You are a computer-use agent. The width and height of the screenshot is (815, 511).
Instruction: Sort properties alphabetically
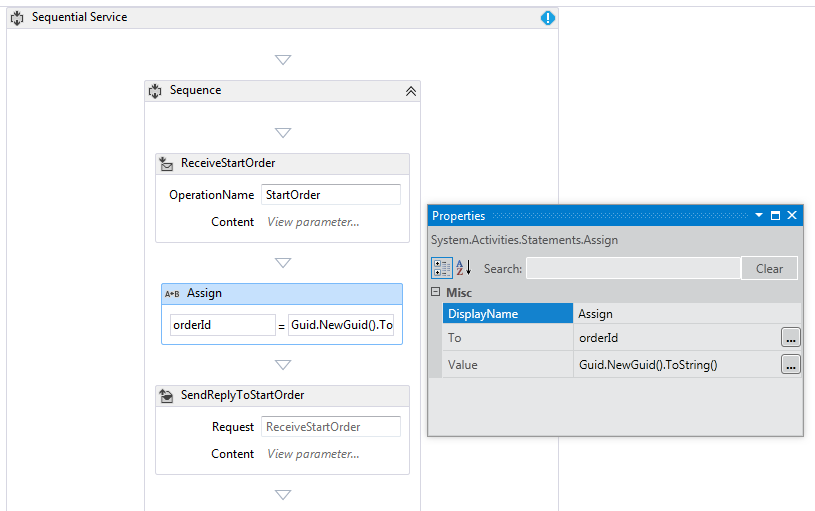pos(464,268)
